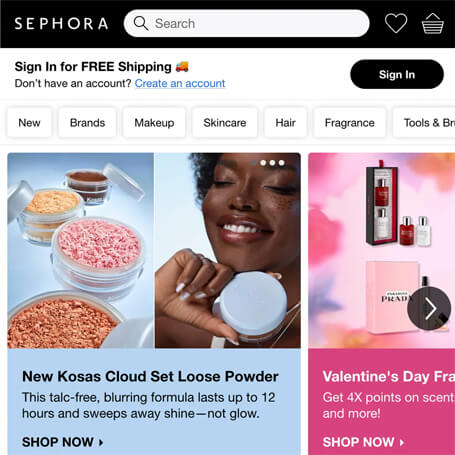
Task: Click inside the Search field
Action: pyautogui.click(x=247, y=23)
